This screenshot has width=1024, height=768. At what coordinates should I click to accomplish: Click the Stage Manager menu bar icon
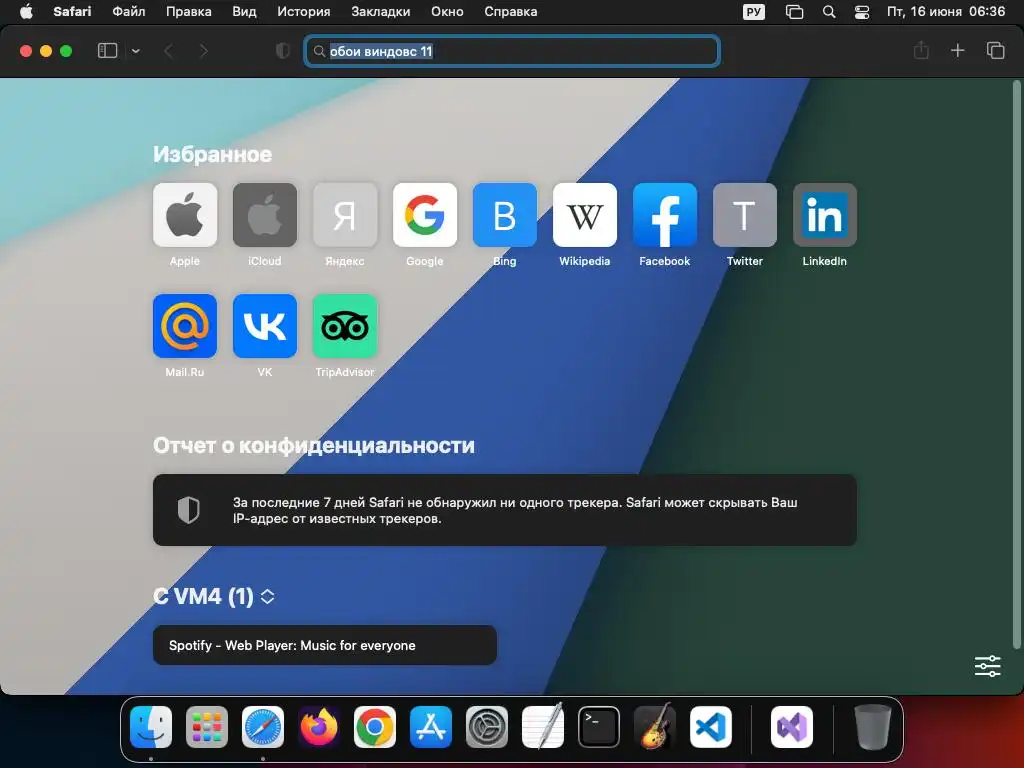[794, 12]
